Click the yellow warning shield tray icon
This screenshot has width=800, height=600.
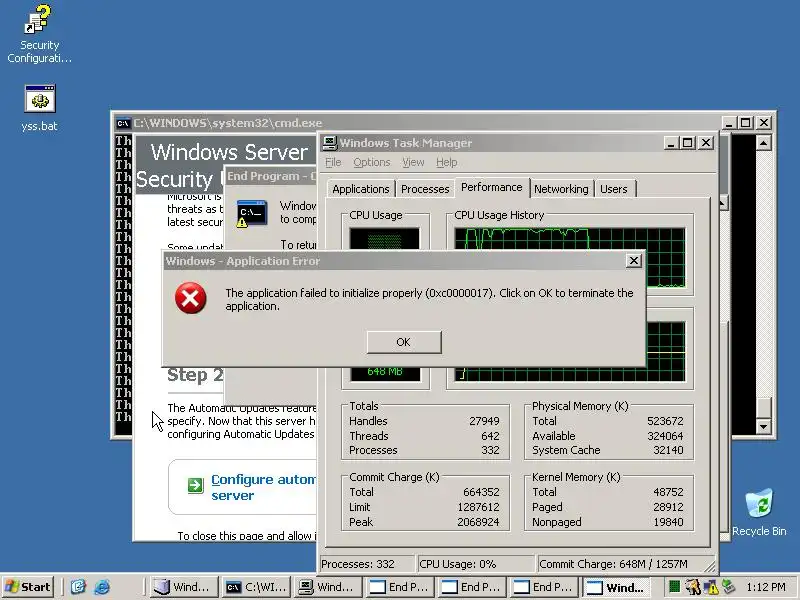tap(711, 587)
